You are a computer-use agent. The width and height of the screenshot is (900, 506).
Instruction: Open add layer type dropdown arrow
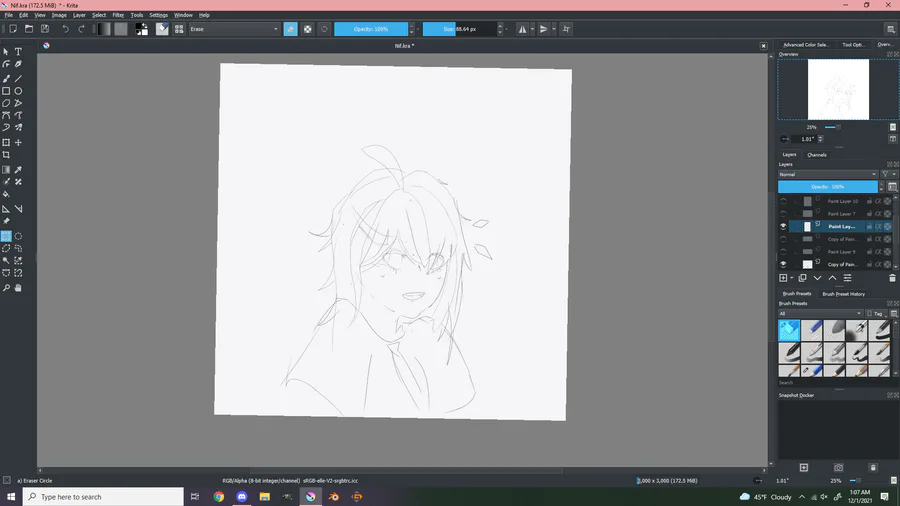coord(792,278)
